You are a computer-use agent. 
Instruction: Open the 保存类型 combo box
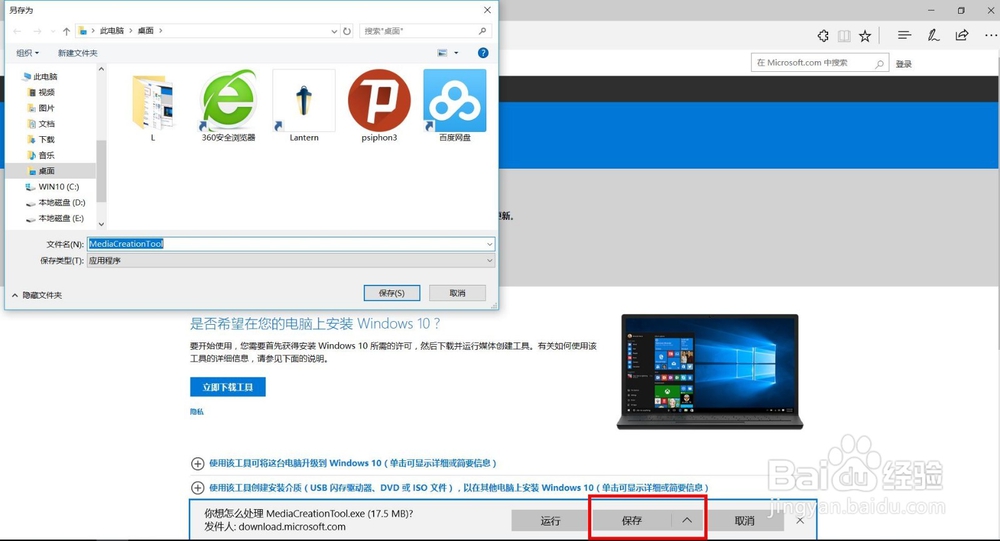[x=290, y=260]
